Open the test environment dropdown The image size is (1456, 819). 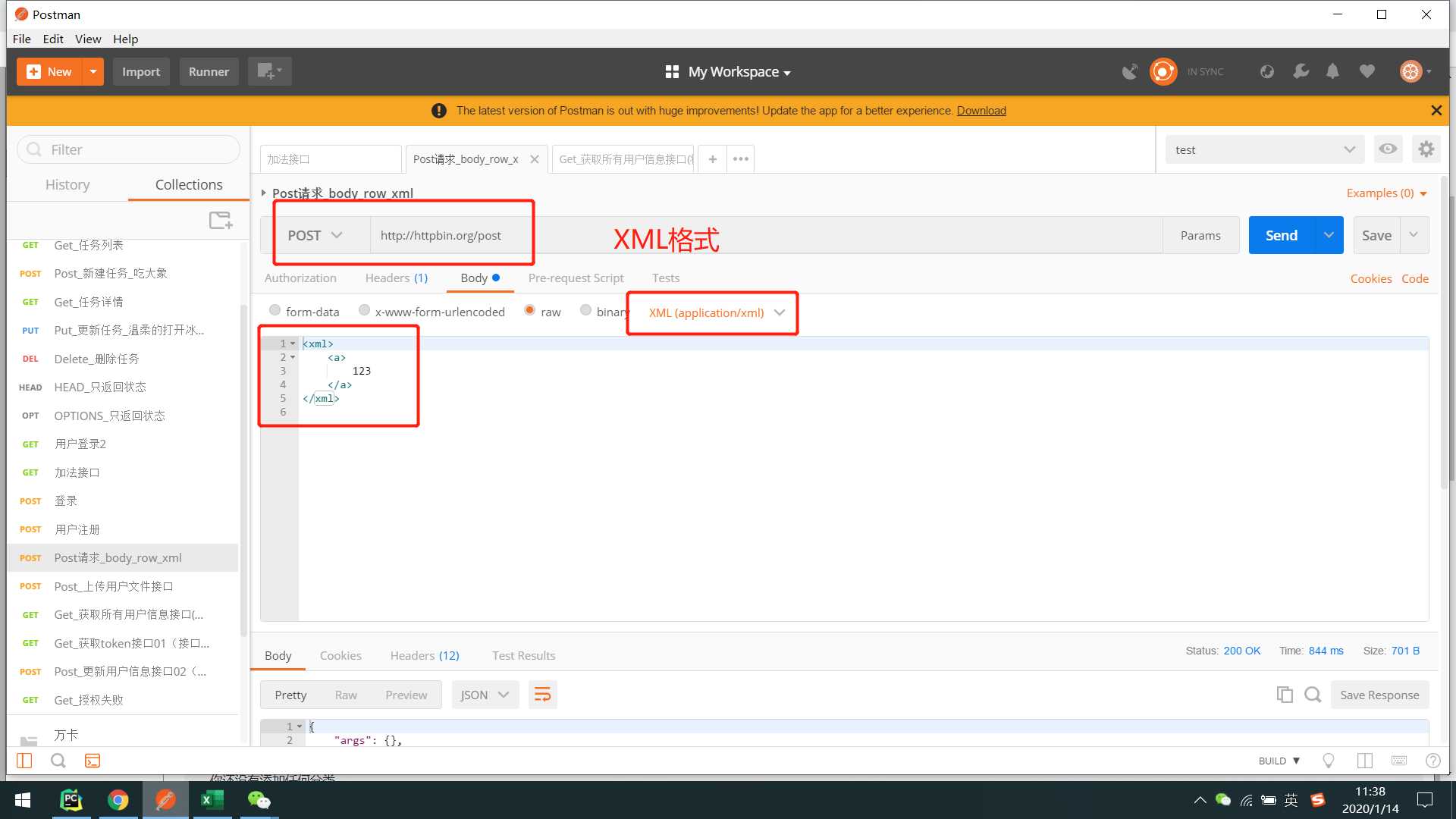click(1264, 149)
